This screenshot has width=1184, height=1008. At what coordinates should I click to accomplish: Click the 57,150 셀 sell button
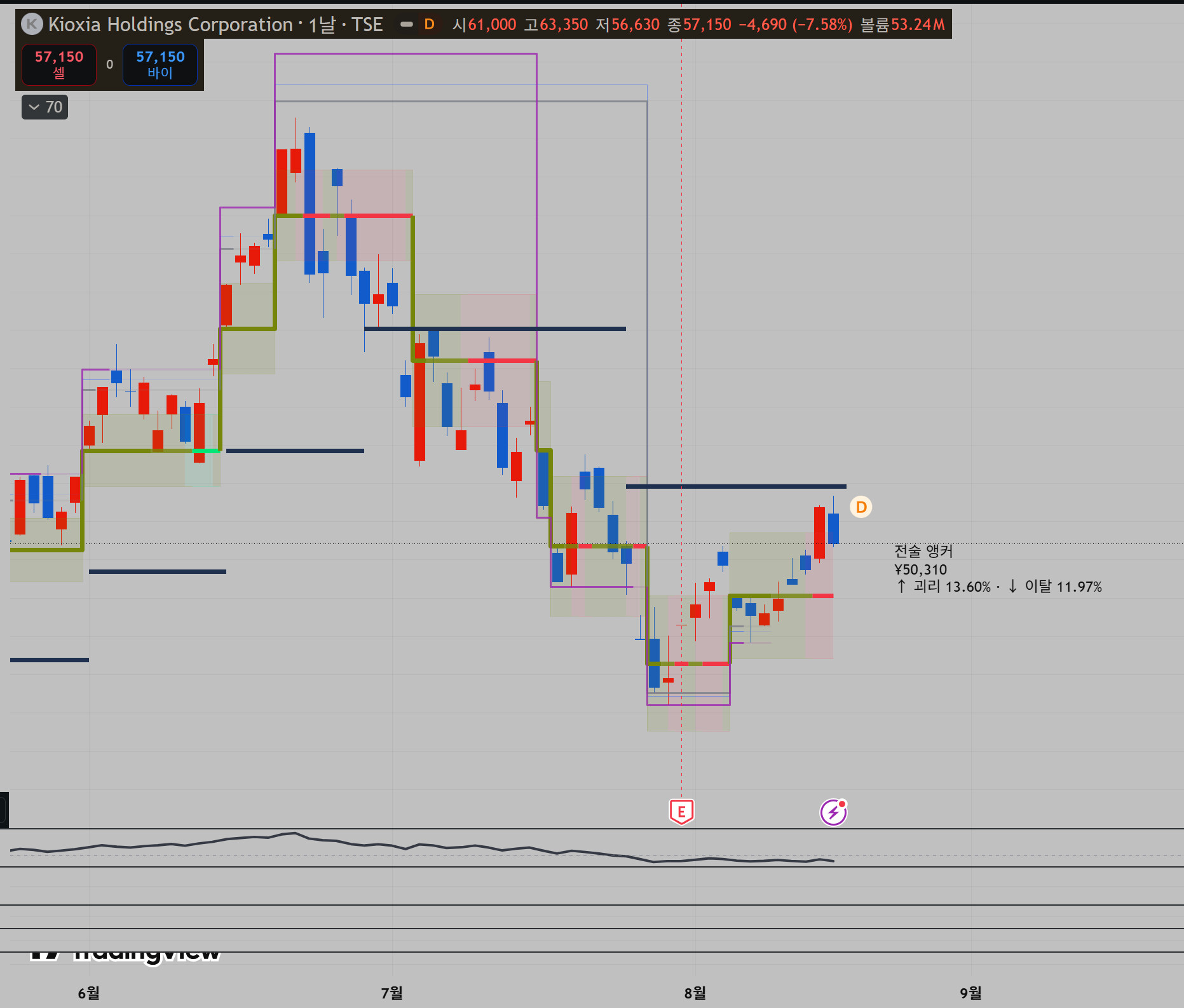click(x=59, y=64)
